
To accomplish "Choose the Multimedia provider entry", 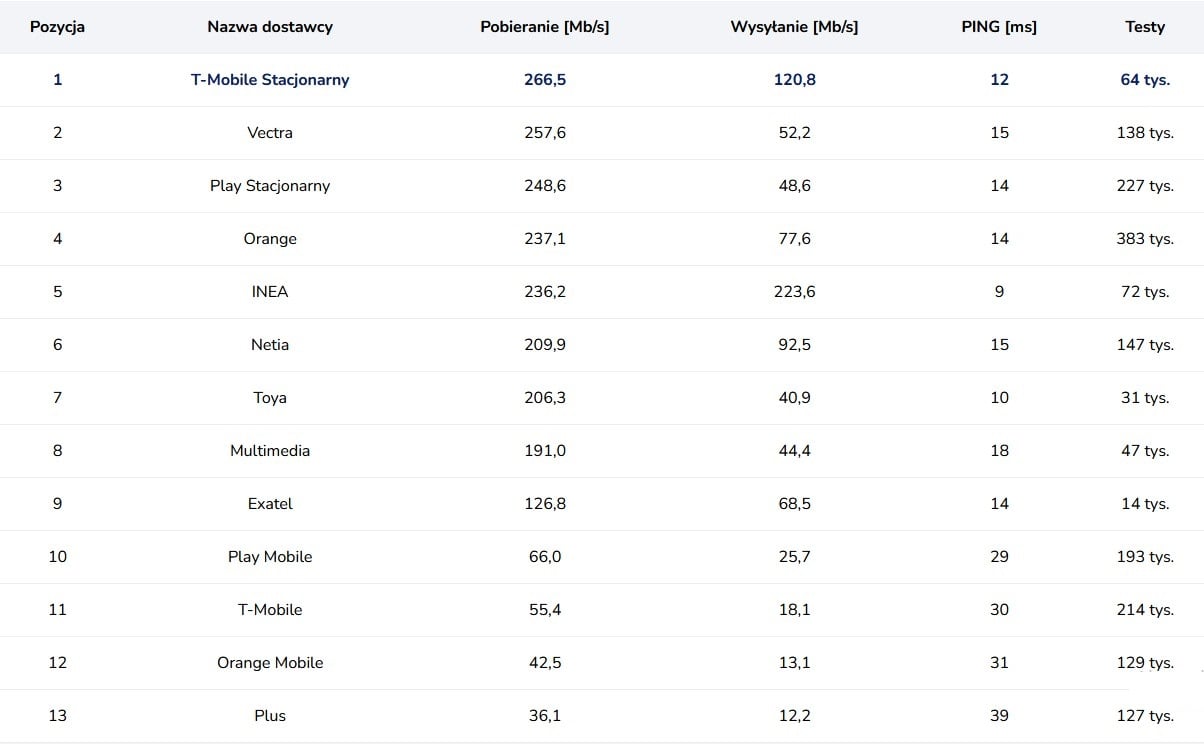I will [x=270, y=451].
